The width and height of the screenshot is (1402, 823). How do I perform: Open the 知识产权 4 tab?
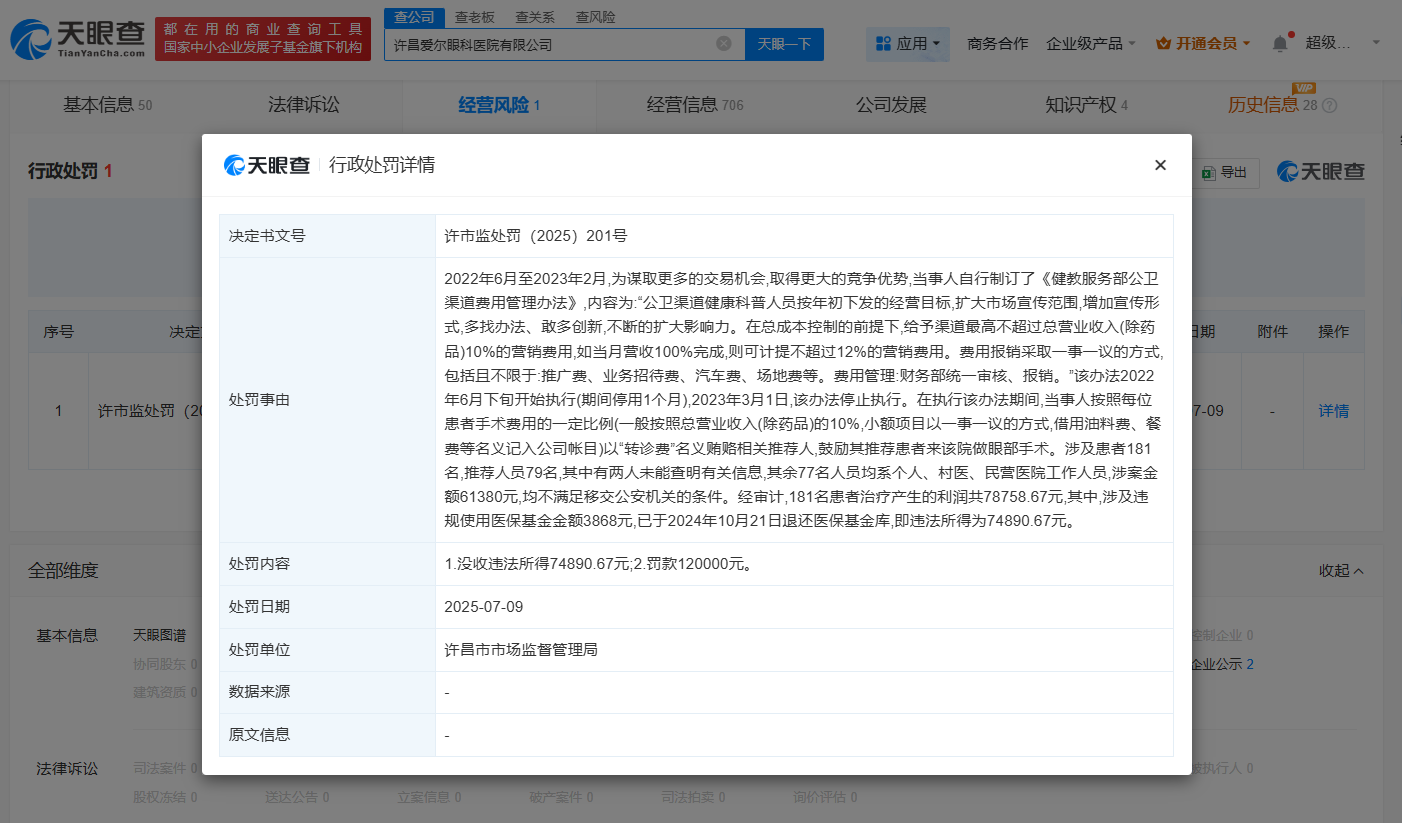pos(1086,105)
